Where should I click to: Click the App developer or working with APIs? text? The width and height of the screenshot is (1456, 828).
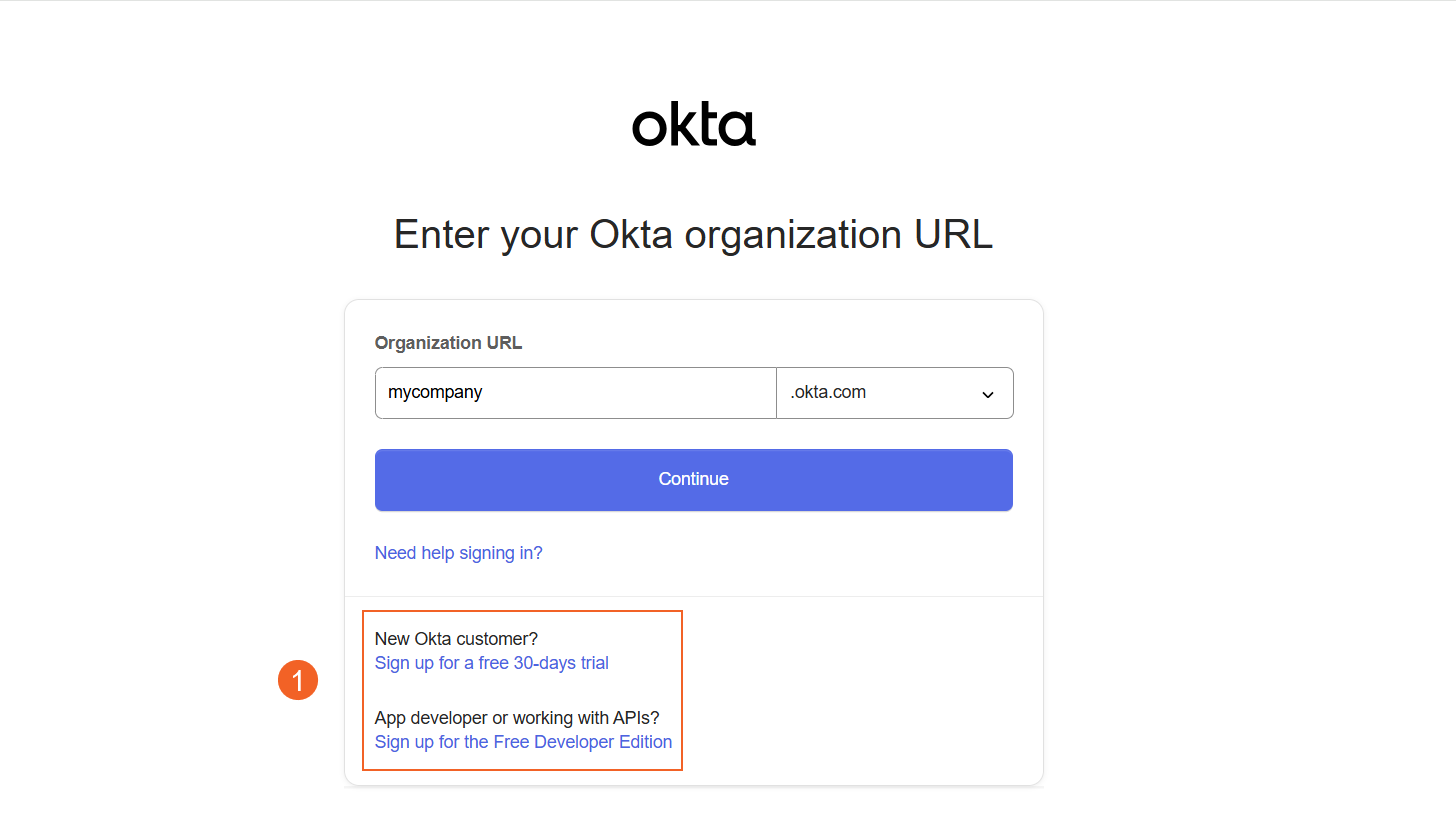pos(517,718)
